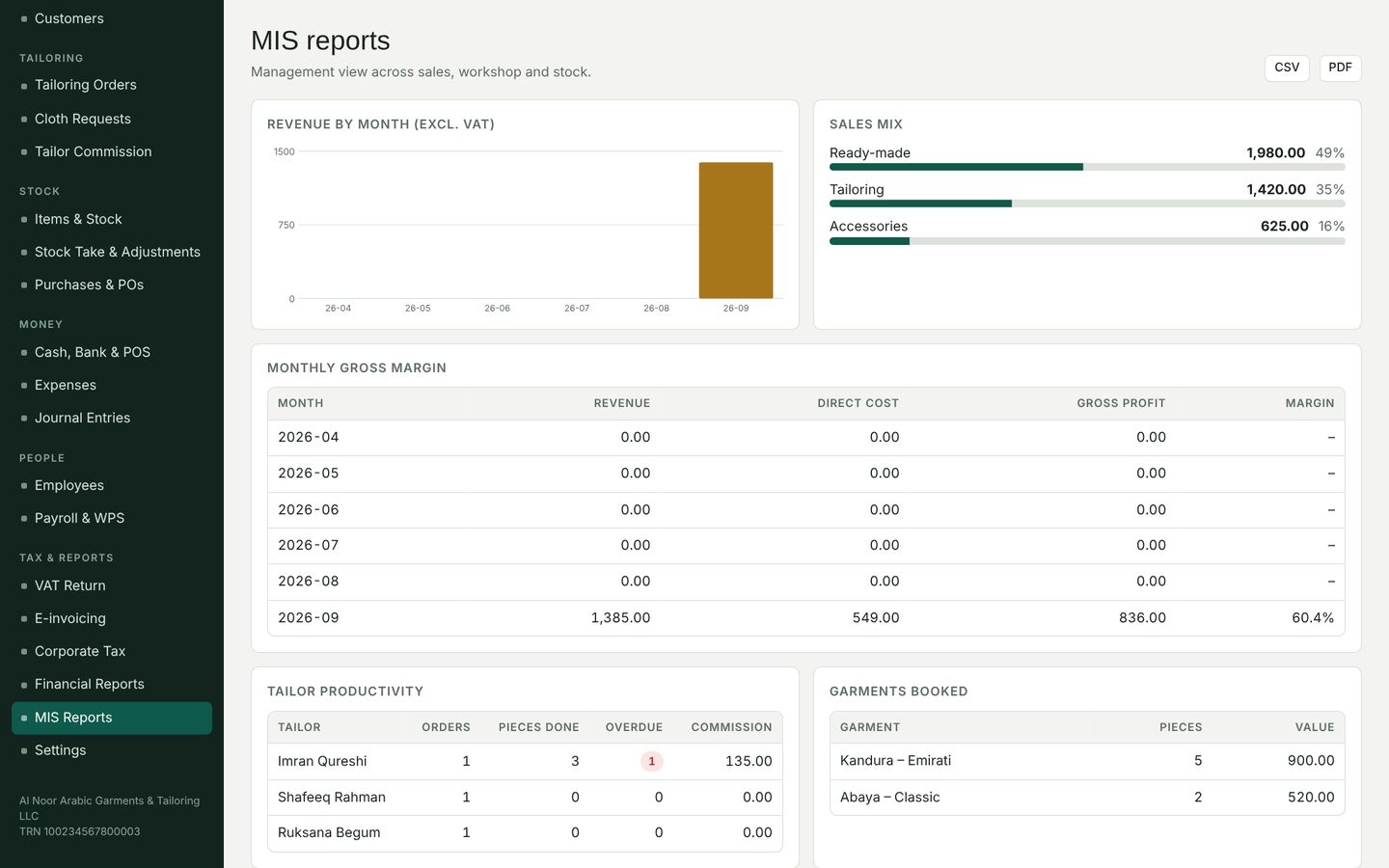The height and width of the screenshot is (868, 1389).
Task: Click the Gross Profit column header
Action: tap(1121, 403)
